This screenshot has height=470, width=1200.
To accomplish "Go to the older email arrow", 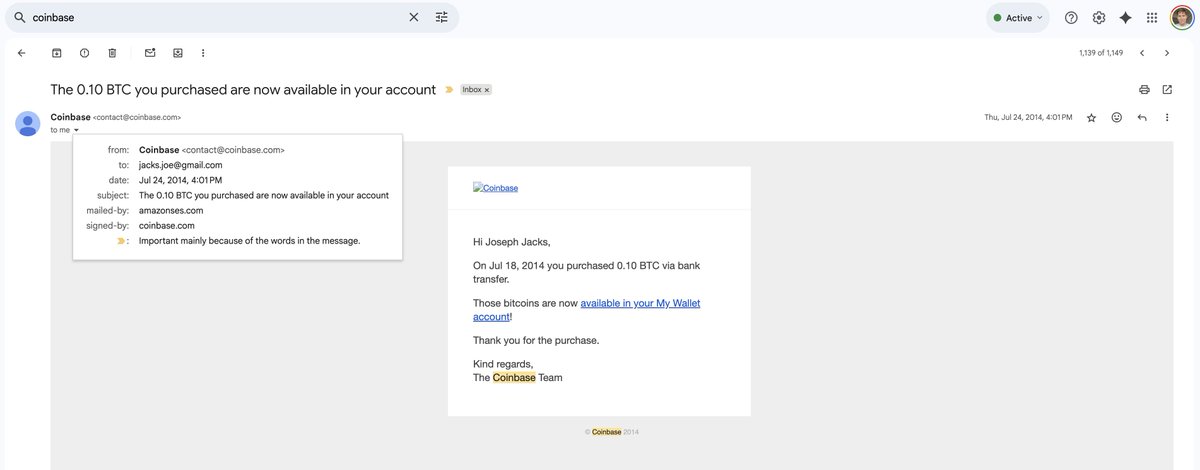I will pyautogui.click(x=1167, y=53).
